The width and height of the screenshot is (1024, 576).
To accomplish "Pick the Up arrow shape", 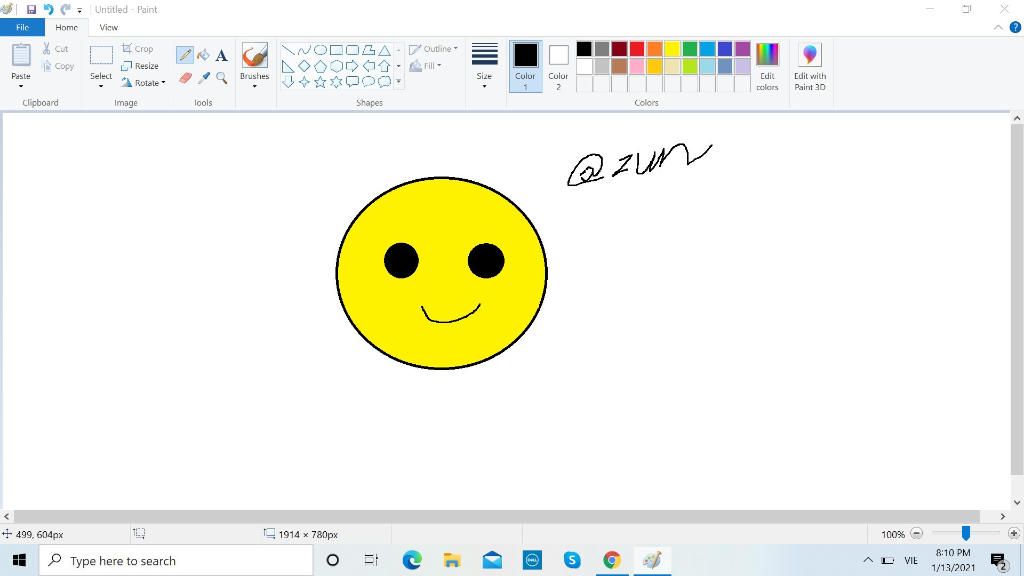I will (x=385, y=66).
